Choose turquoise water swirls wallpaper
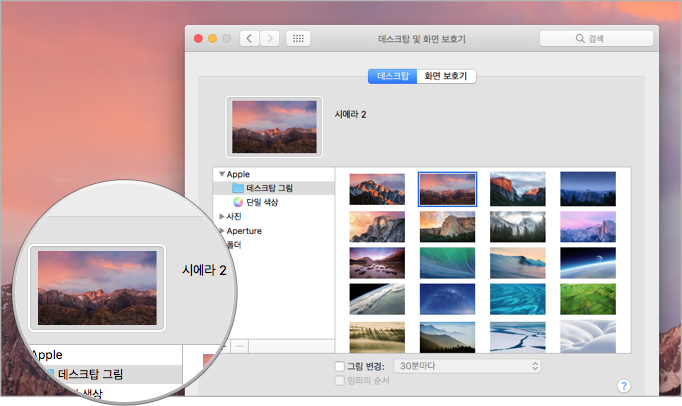The height and width of the screenshot is (406, 682). pyautogui.click(x=518, y=299)
